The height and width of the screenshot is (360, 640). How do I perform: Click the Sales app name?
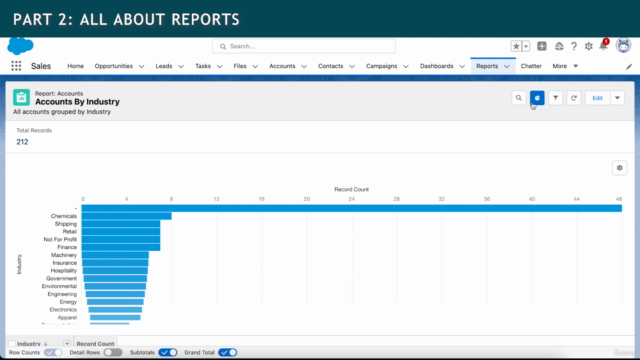(41, 66)
